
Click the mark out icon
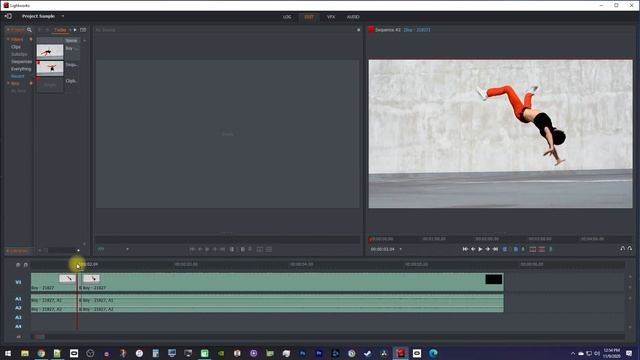coord(516,249)
